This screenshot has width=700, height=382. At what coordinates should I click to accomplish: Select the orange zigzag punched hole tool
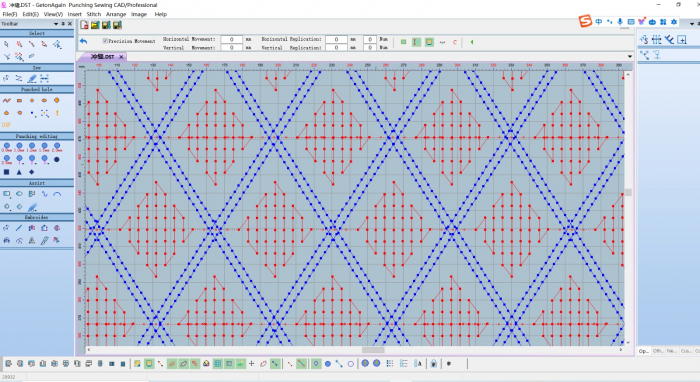(6, 100)
